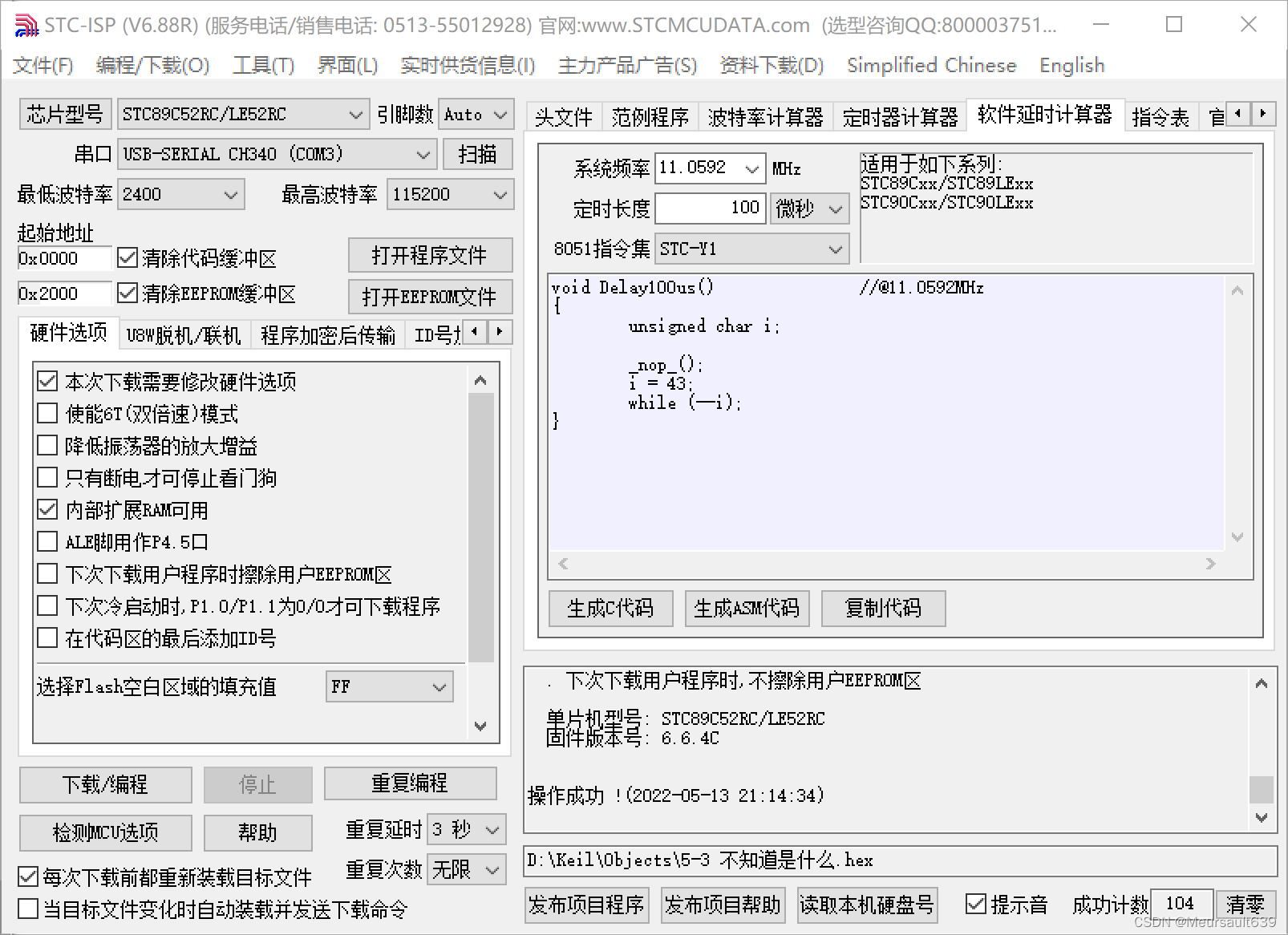
Task: Open 8051指令集 STC-Y1 dropdown
Action: (x=751, y=249)
